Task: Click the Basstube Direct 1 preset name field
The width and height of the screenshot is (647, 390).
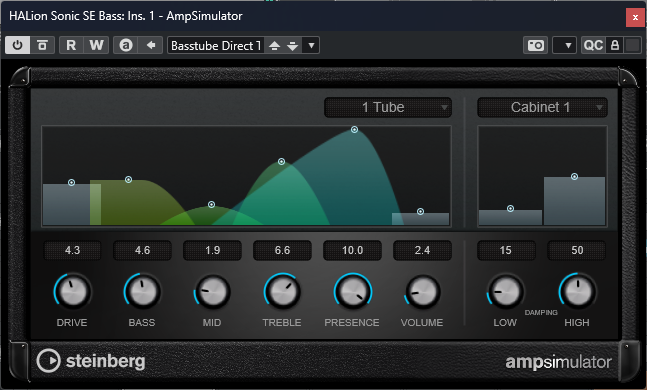Action: tap(216, 45)
